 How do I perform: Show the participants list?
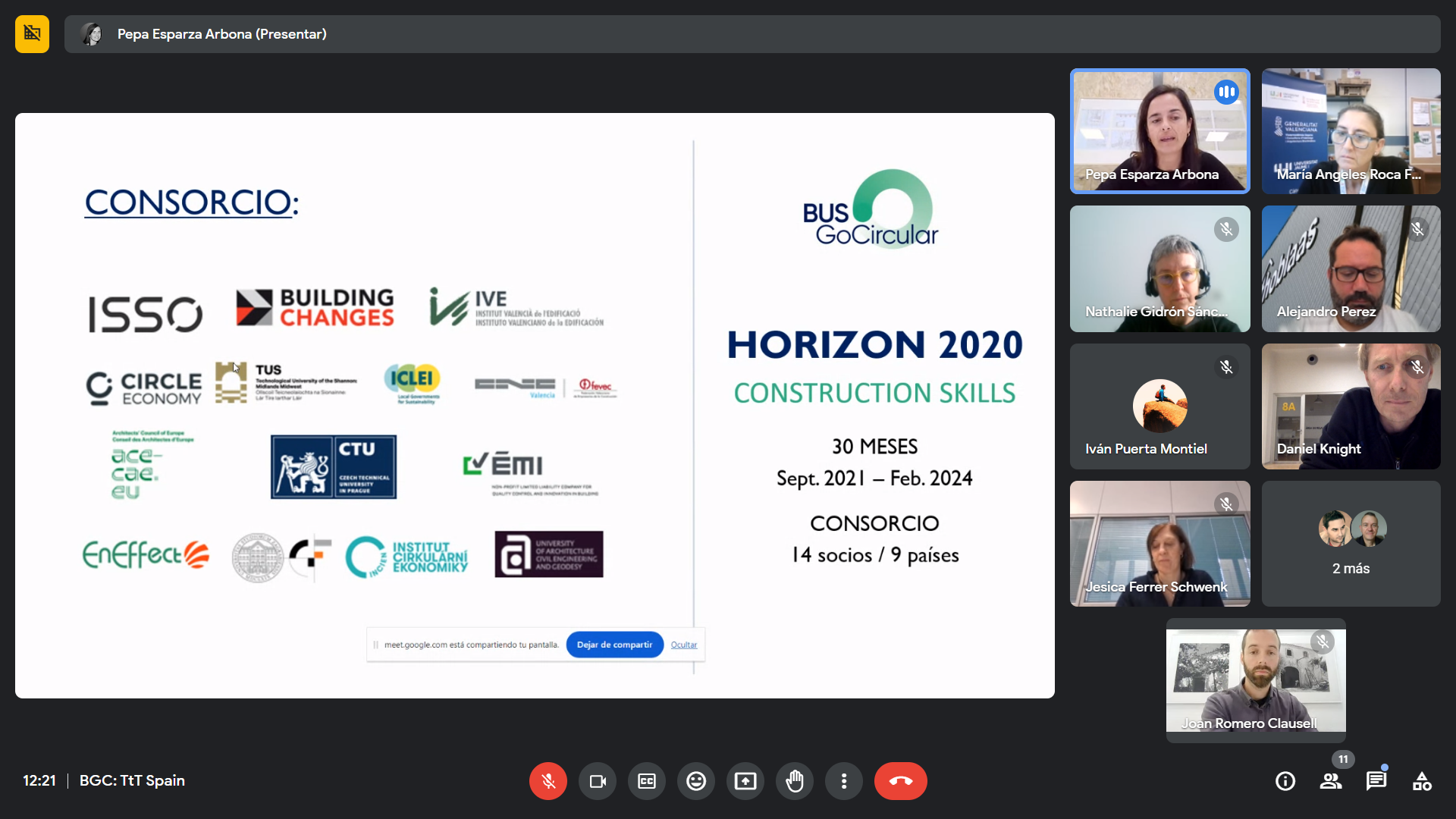click(1331, 781)
